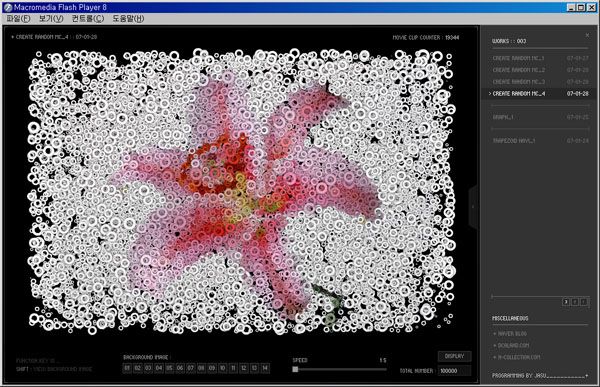Image resolution: width=600 pixels, height=387 pixels.
Task: Click the CREATE RANDOM MC_4 canvas title
Action: click(54, 37)
